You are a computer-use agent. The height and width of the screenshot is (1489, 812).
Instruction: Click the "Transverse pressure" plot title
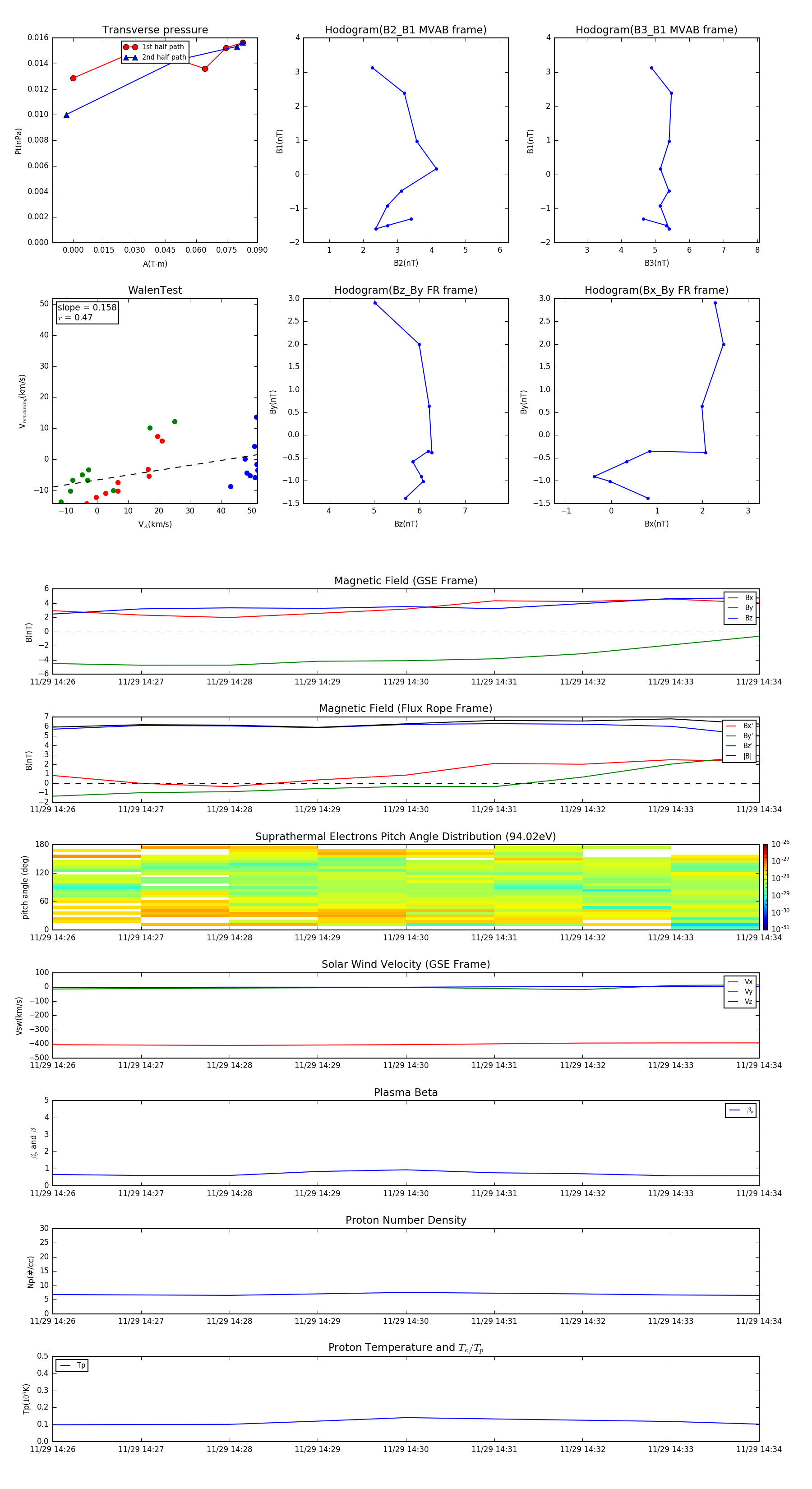(x=155, y=30)
